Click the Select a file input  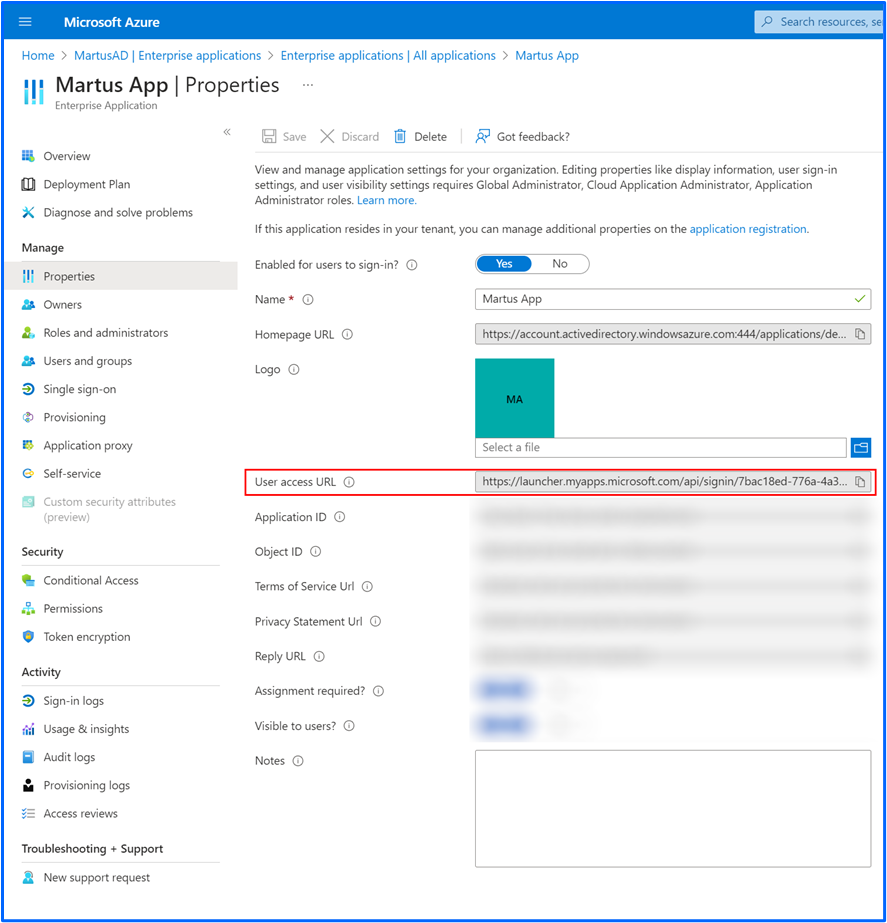(660, 447)
